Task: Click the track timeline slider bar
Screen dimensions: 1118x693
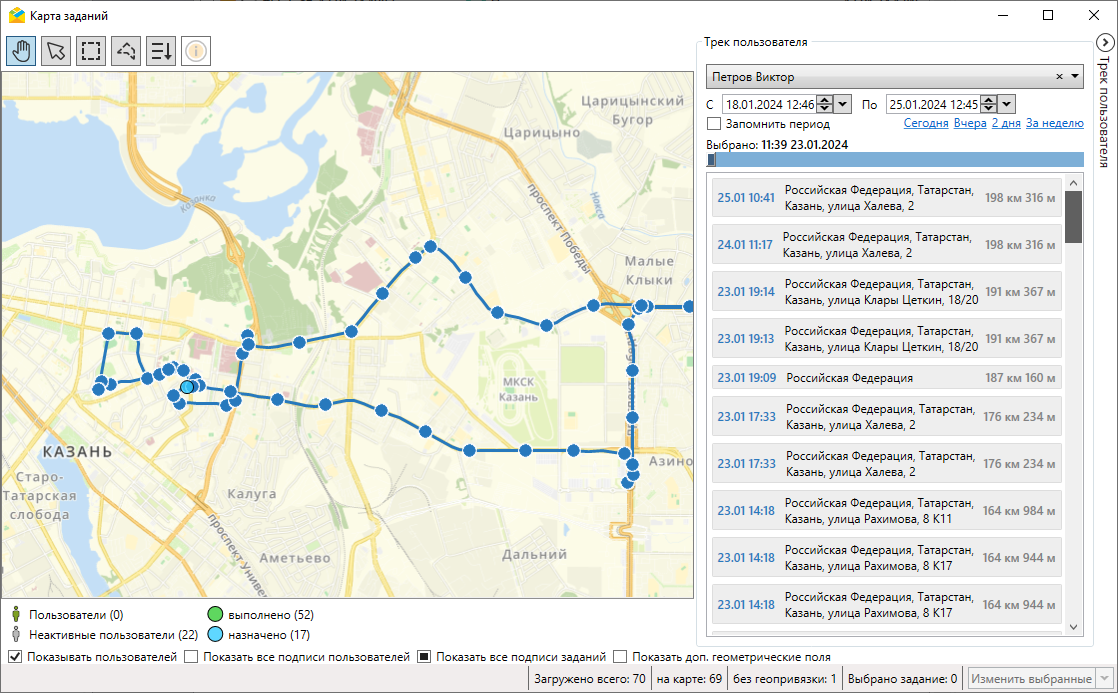Action: tap(894, 159)
